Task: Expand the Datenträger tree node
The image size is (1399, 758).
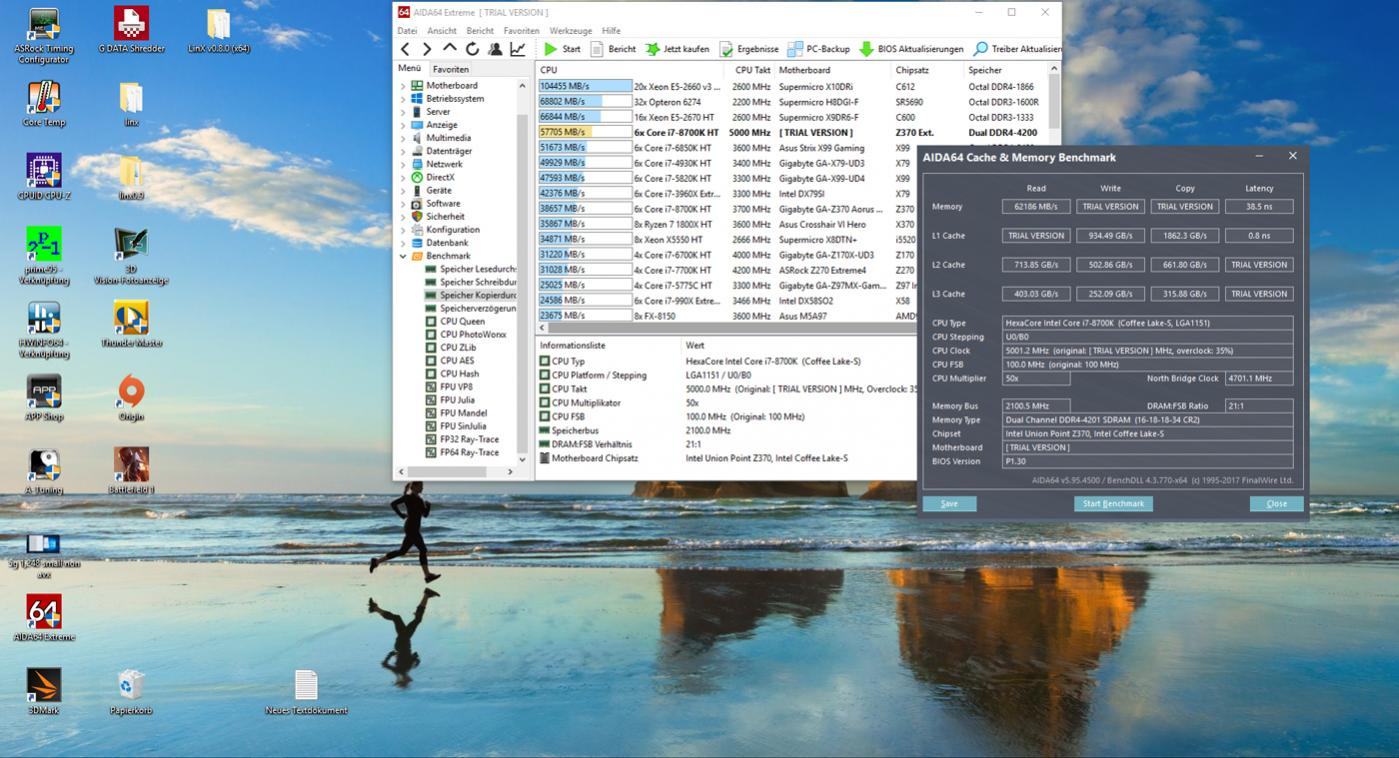Action: pos(403,151)
